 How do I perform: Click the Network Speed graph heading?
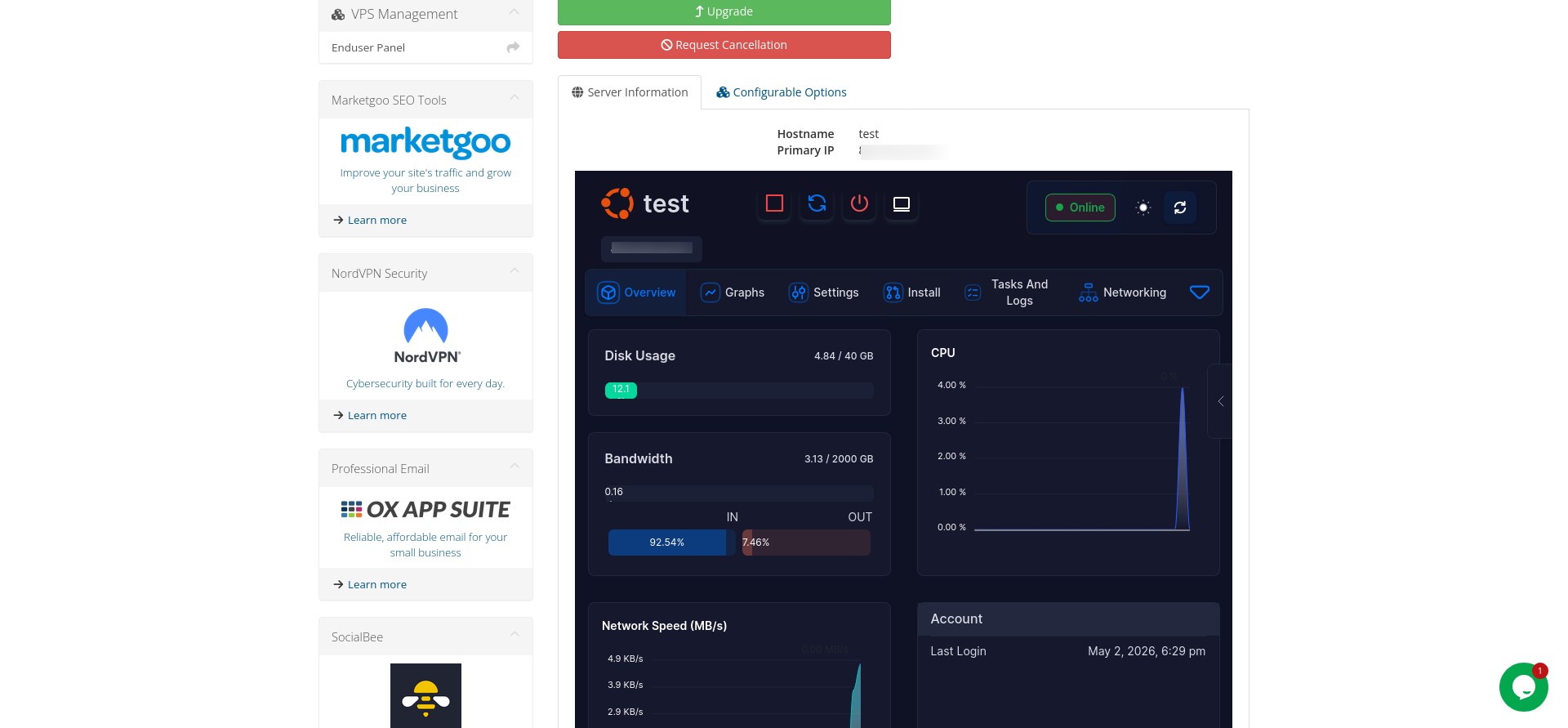[x=665, y=626]
